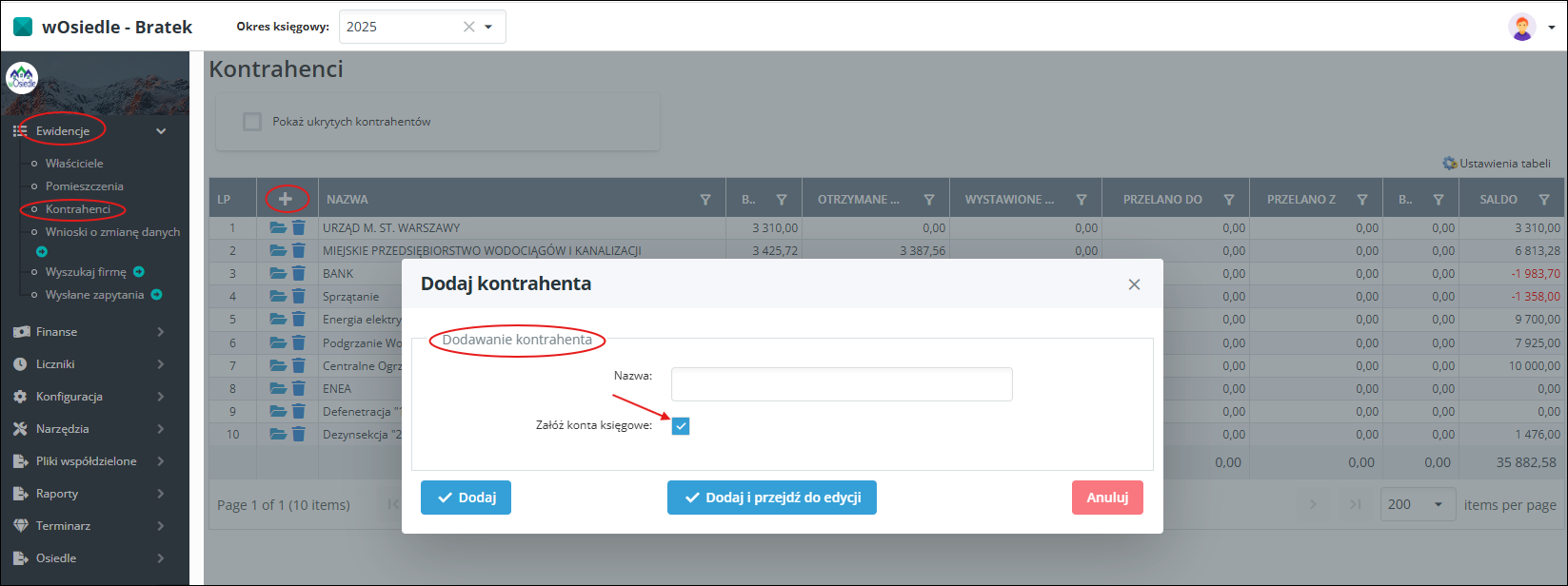Cancel the dialog with Anuluj
Image resolution: width=1568 pixels, height=586 pixels.
1107,498
